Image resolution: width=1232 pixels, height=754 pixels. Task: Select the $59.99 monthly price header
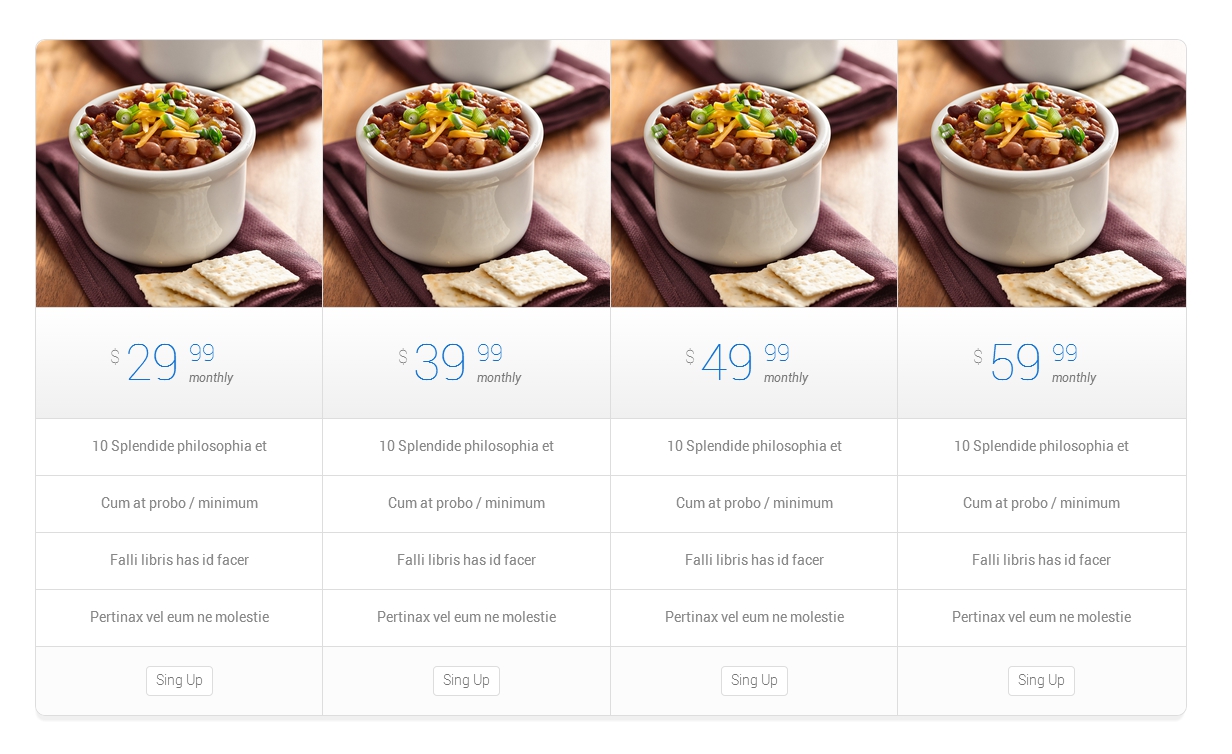(1042, 363)
